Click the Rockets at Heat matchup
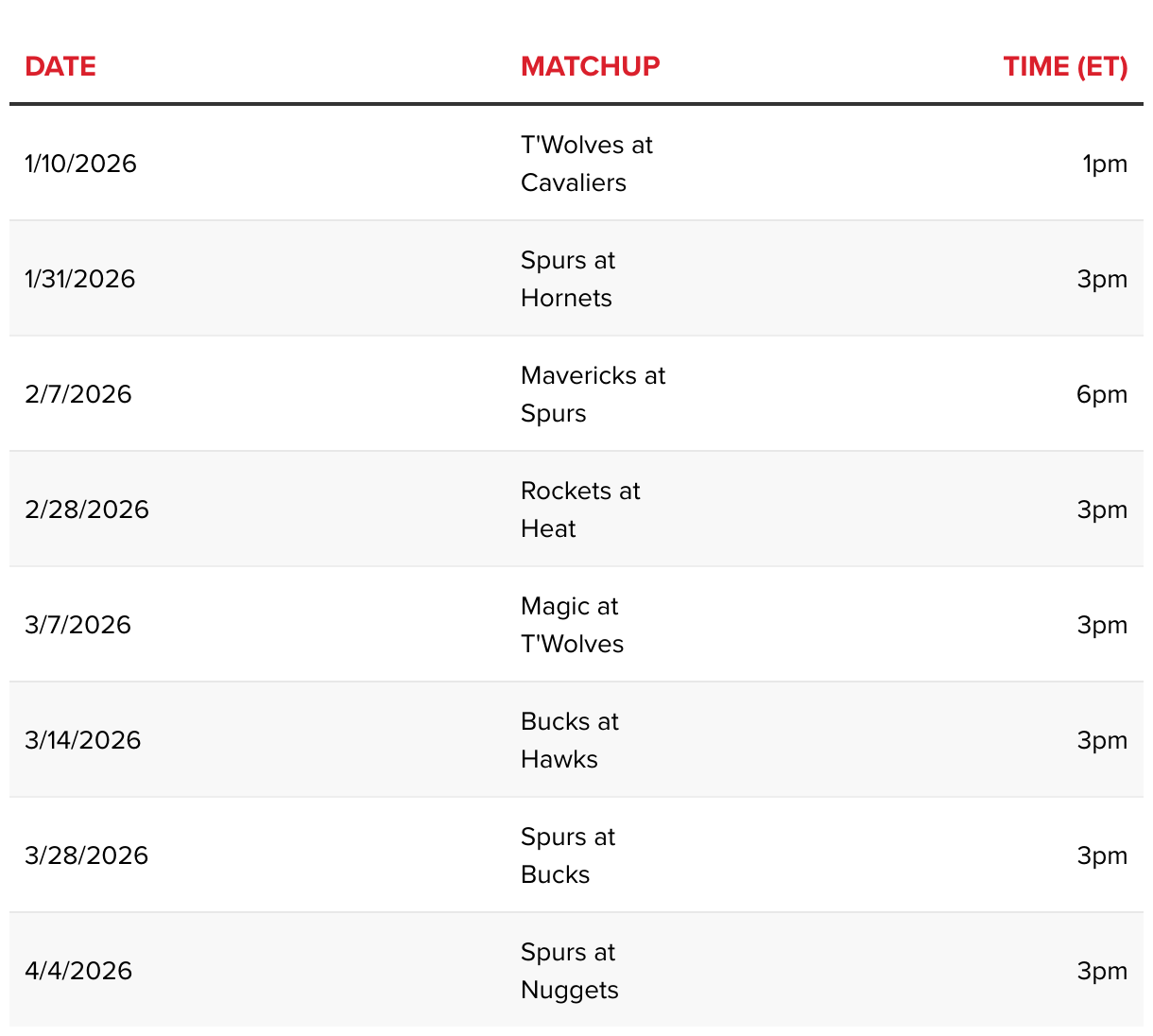 point(580,509)
